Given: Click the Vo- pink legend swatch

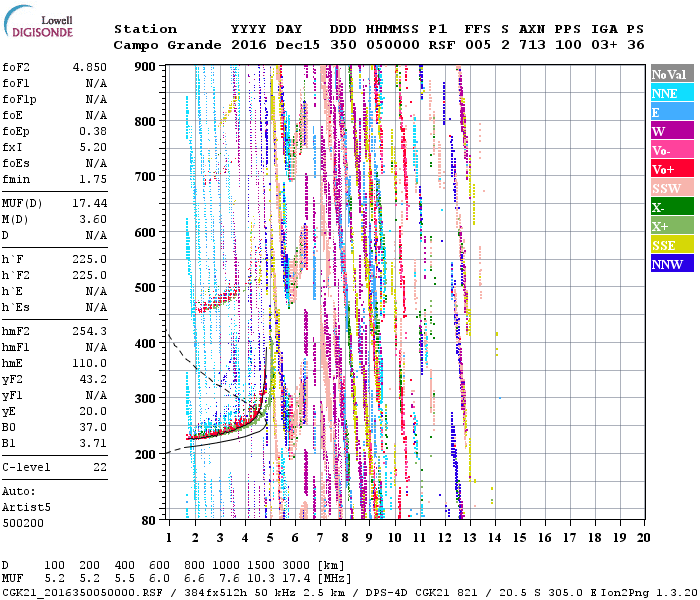Looking at the screenshot, I should (672, 150).
